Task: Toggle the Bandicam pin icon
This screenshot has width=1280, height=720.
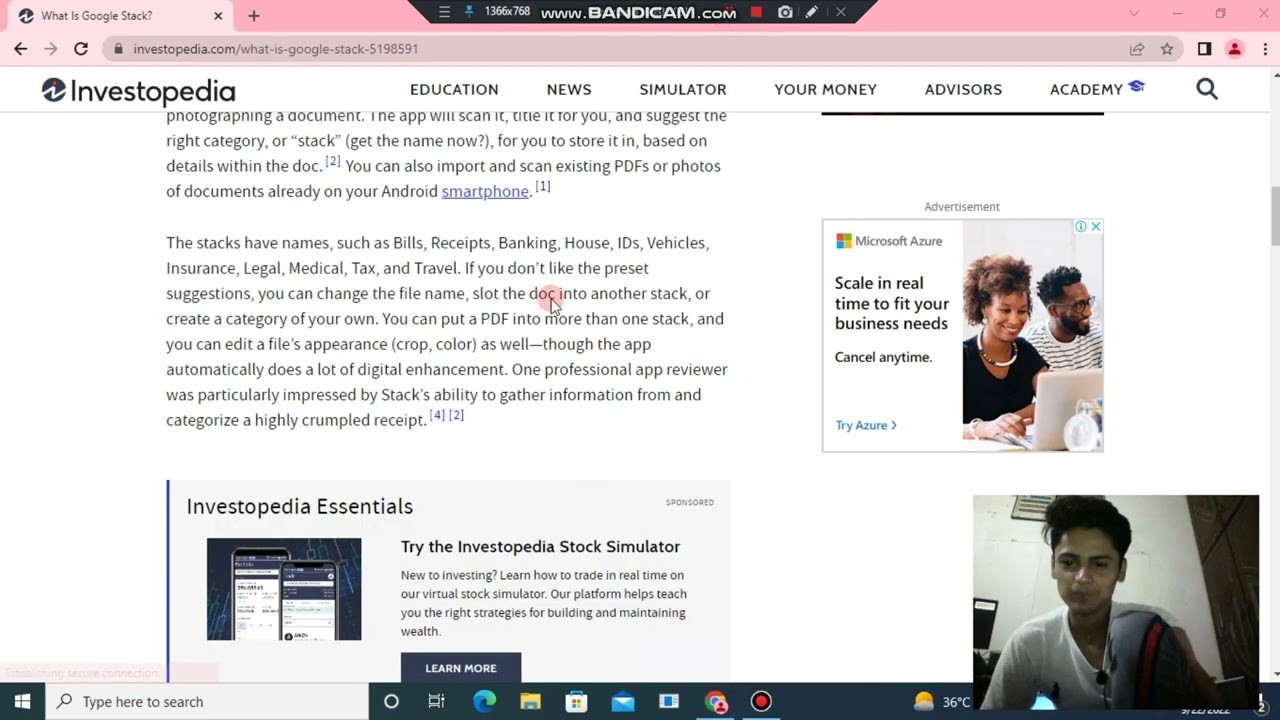Action: click(470, 12)
